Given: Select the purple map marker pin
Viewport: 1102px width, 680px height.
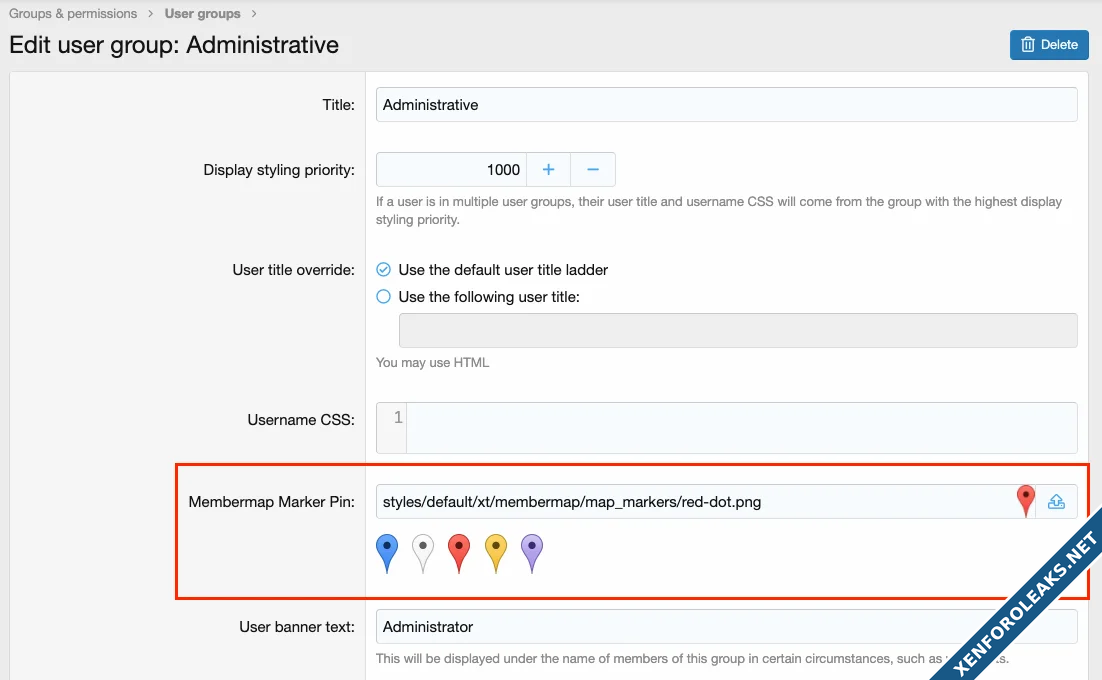Looking at the screenshot, I should pos(532,551).
